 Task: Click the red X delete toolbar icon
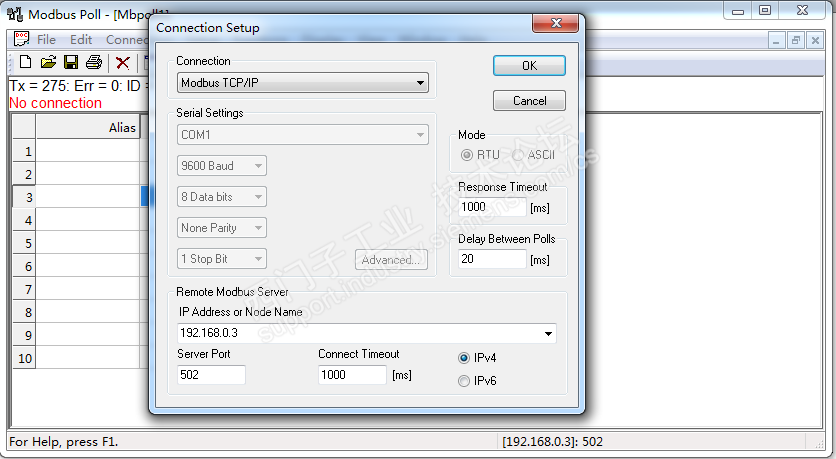(x=123, y=63)
